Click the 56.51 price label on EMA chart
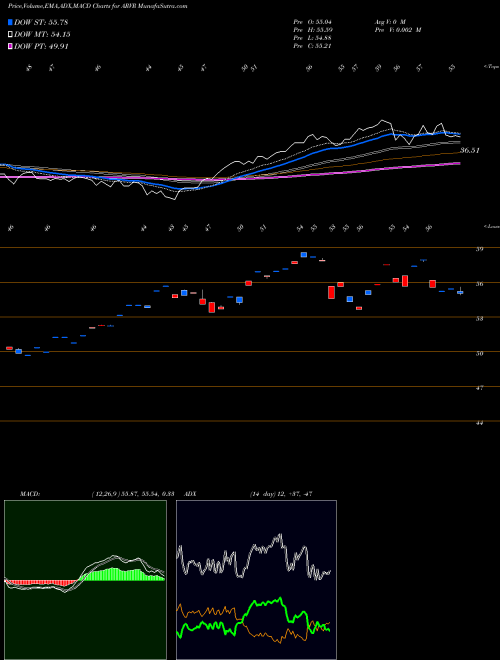The image size is (500, 660). (470, 150)
